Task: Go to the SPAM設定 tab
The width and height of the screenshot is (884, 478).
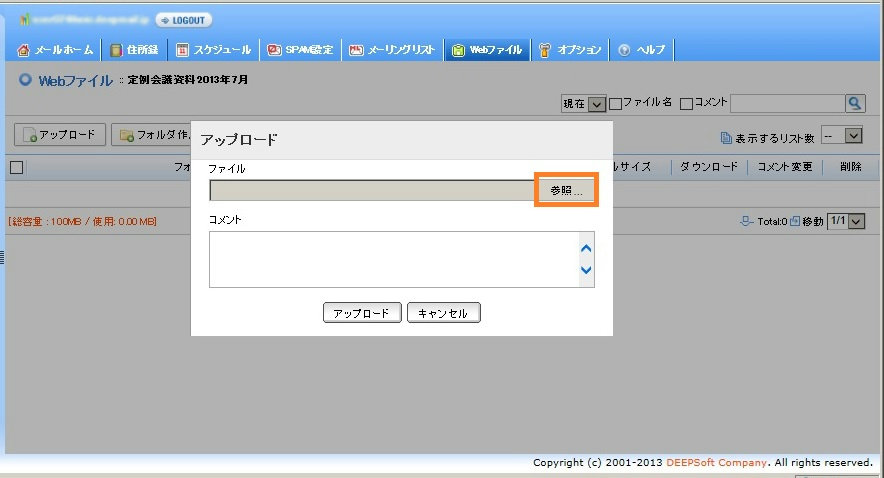Action: 301,50
